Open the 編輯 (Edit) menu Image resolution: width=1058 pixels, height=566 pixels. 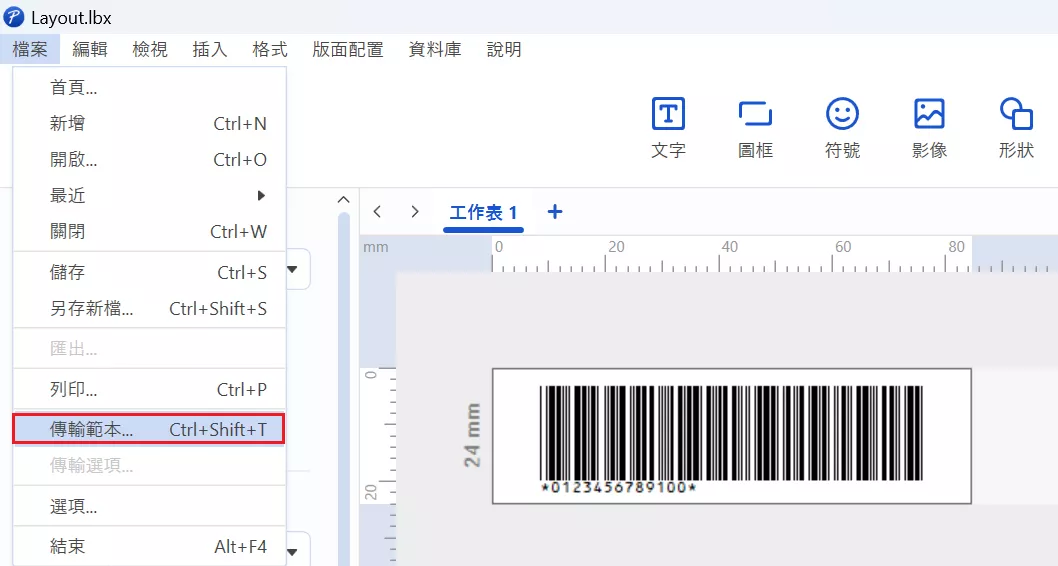pos(90,49)
